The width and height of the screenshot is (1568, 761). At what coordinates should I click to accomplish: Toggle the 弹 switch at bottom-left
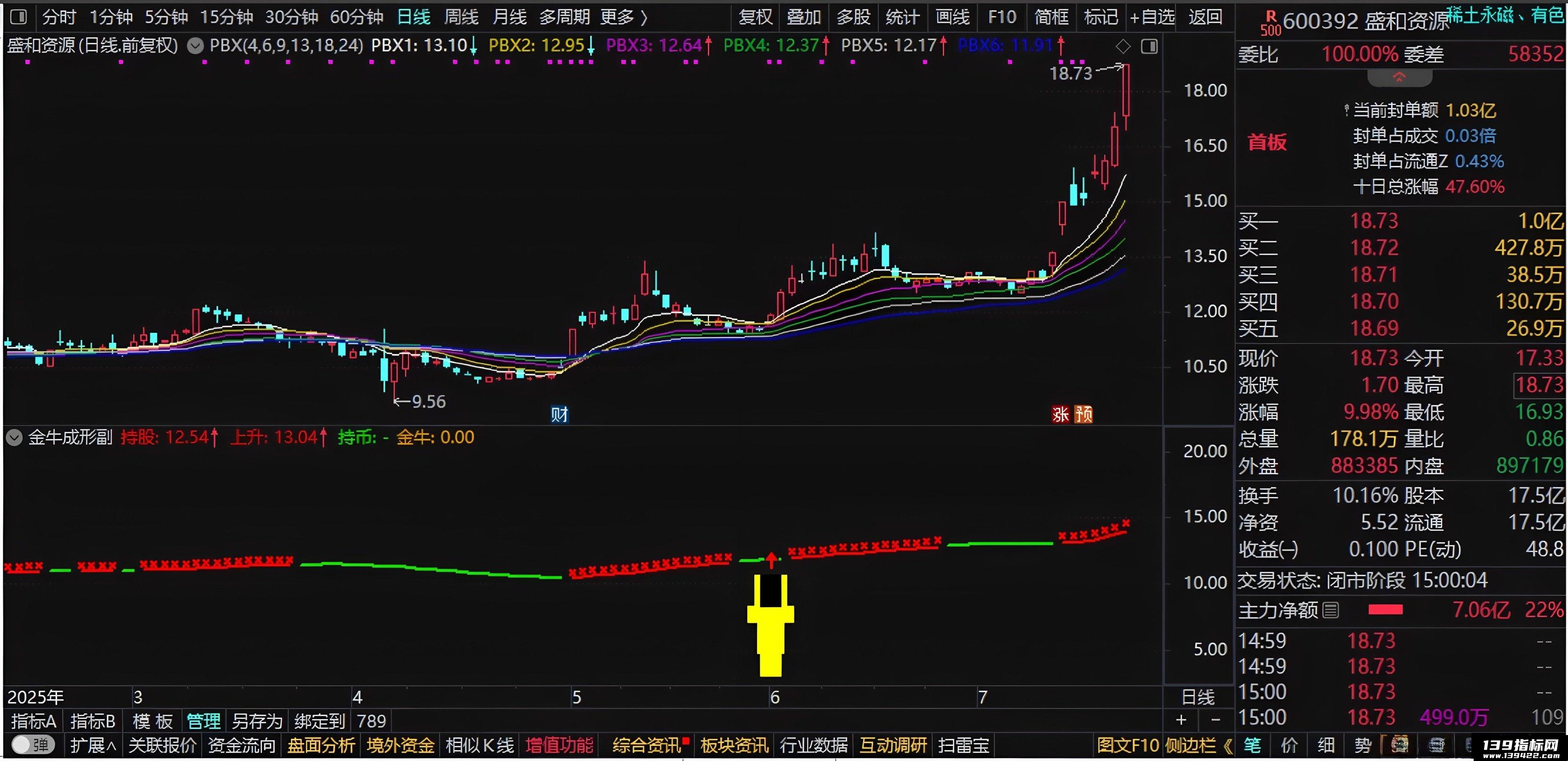[x=33, y=744]
